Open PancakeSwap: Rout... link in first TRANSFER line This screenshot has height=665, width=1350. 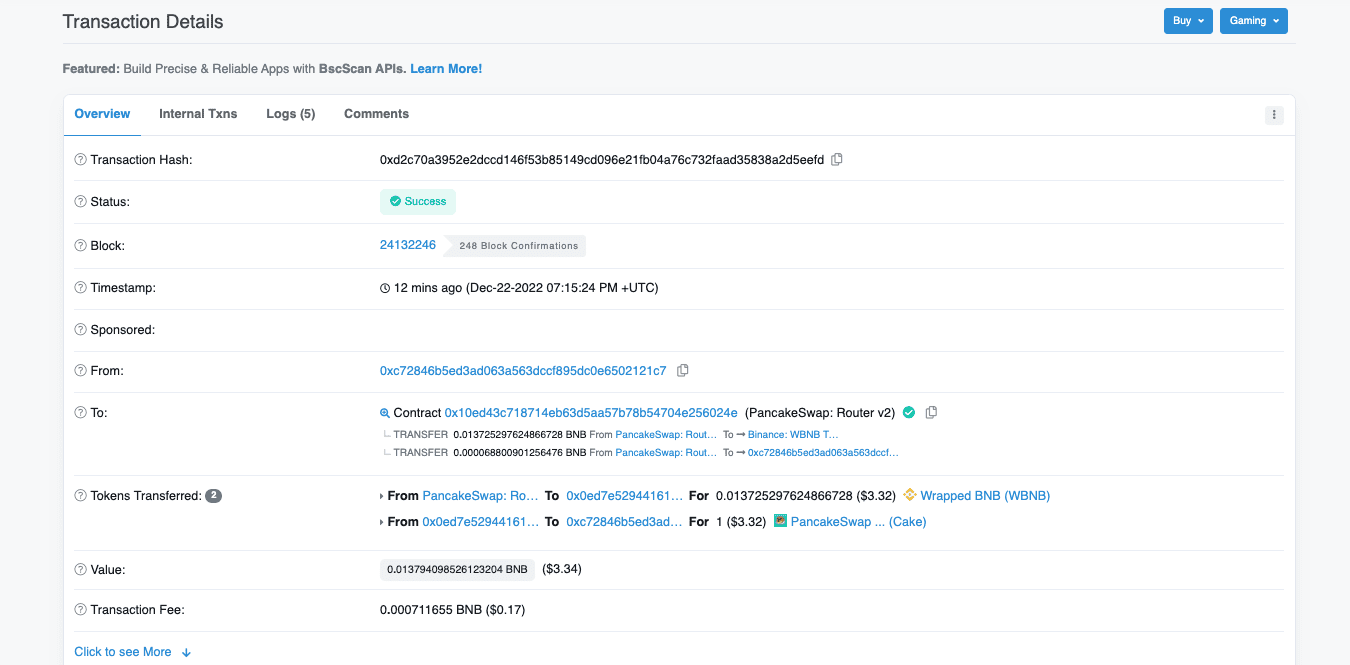(x=666, y=435)
